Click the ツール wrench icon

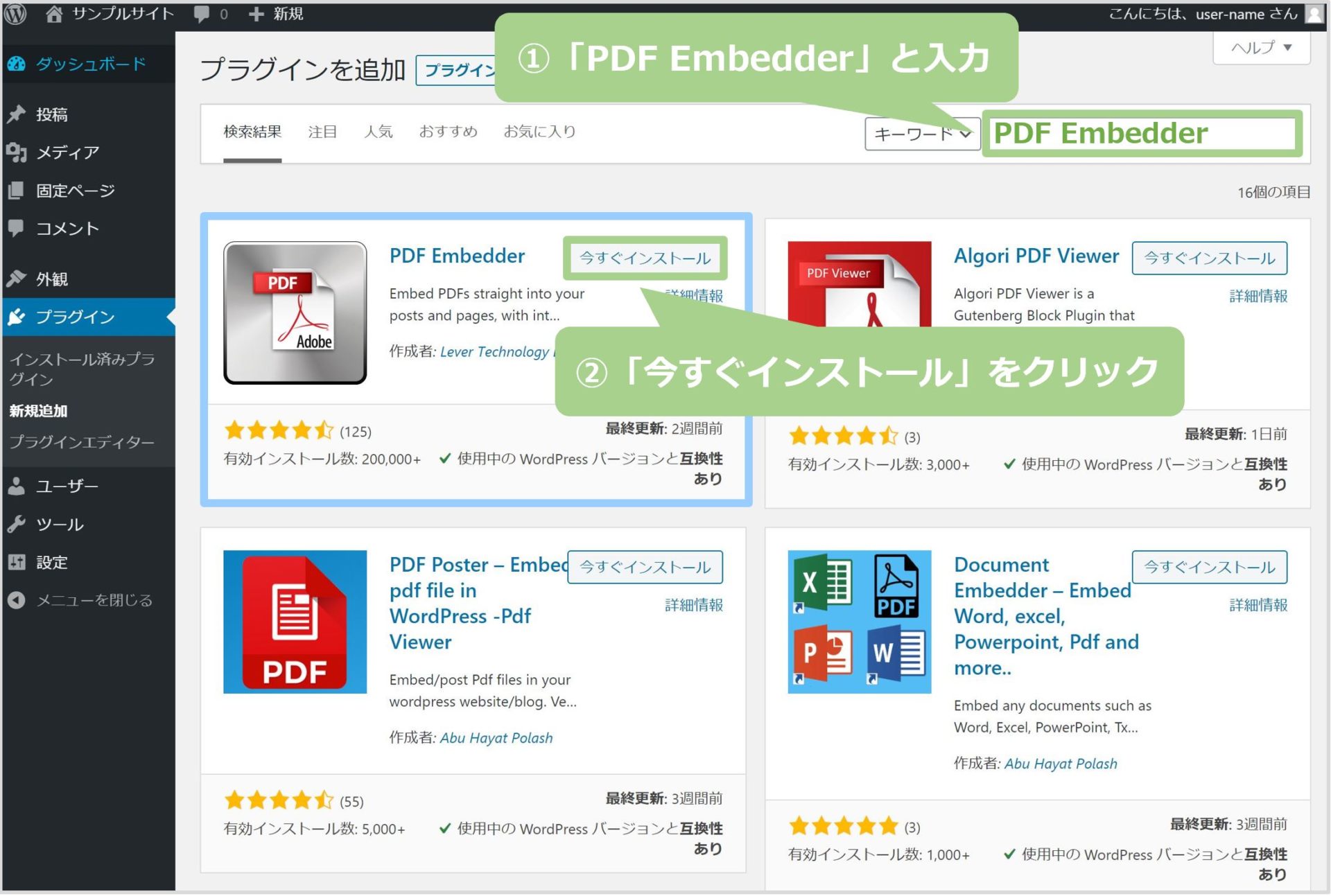[17, 524]
